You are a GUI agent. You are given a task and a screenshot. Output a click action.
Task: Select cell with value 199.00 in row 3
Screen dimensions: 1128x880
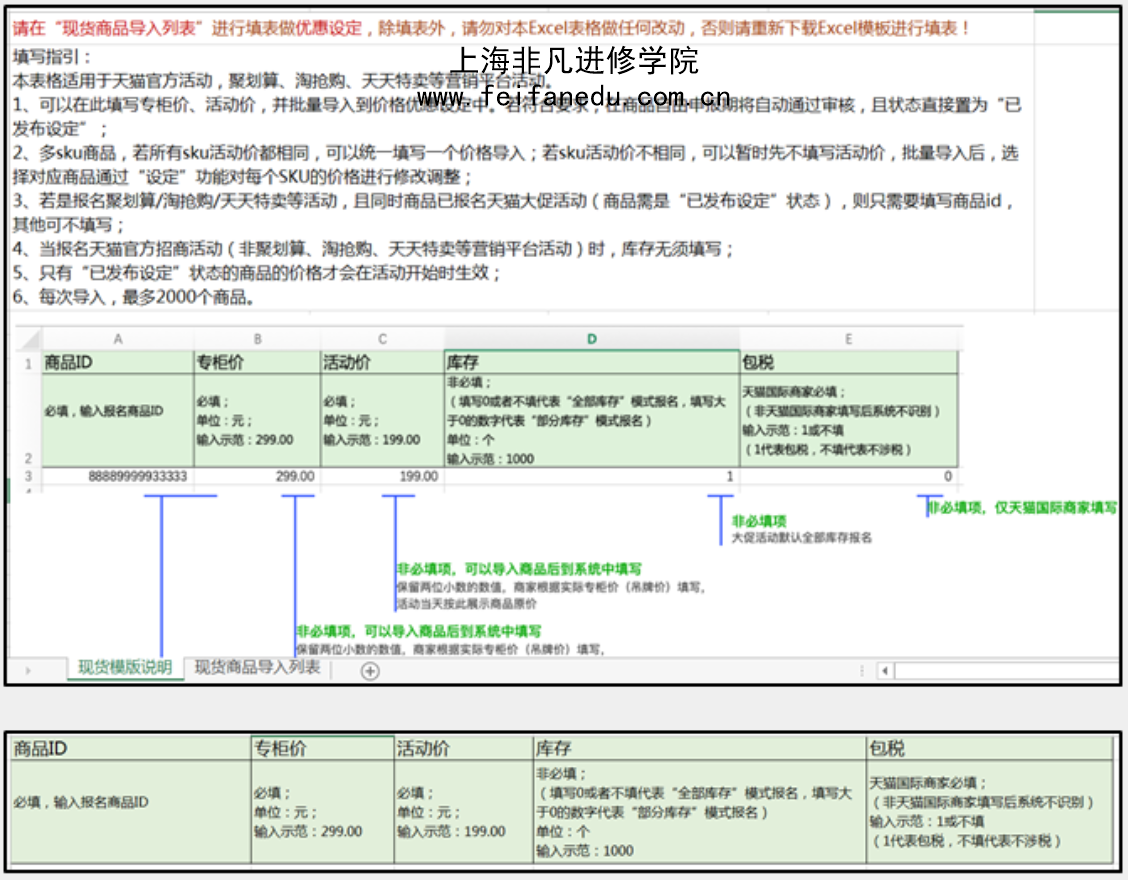[x=382, y=476]
